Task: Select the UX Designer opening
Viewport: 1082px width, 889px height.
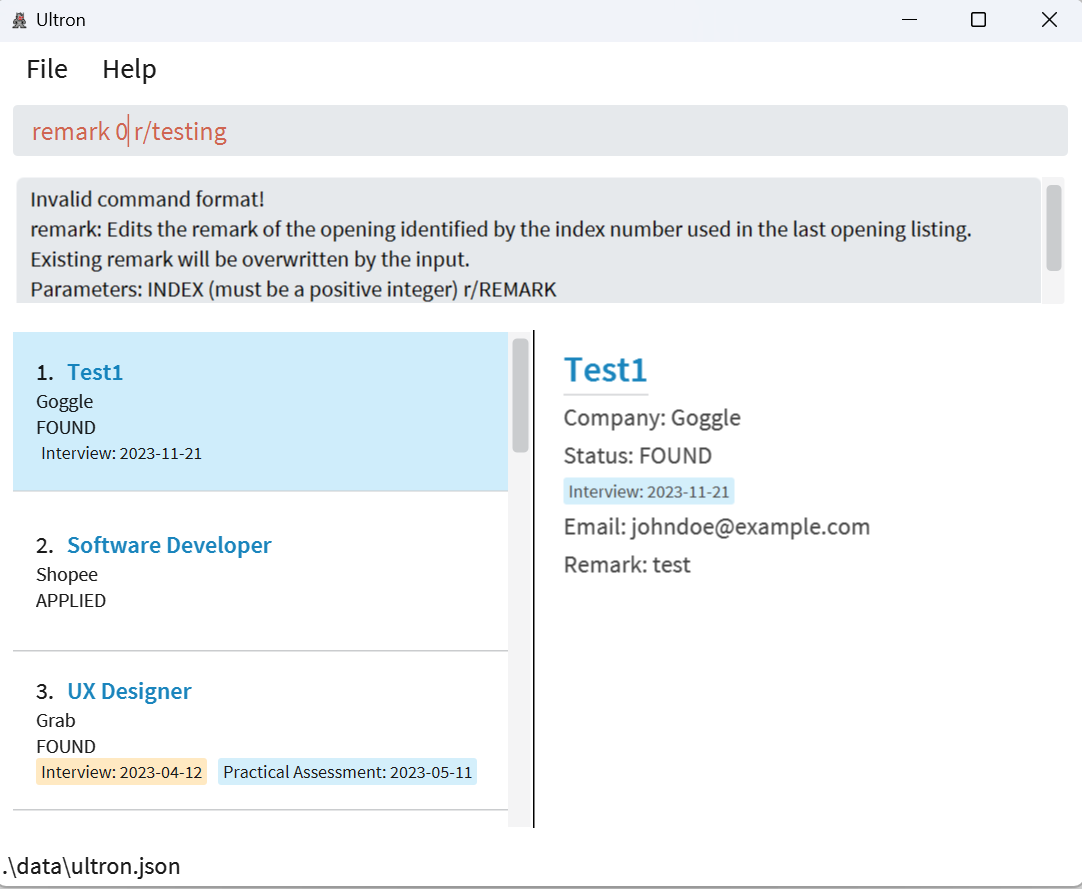Action: pyautogui.click(x=260, y=731)
